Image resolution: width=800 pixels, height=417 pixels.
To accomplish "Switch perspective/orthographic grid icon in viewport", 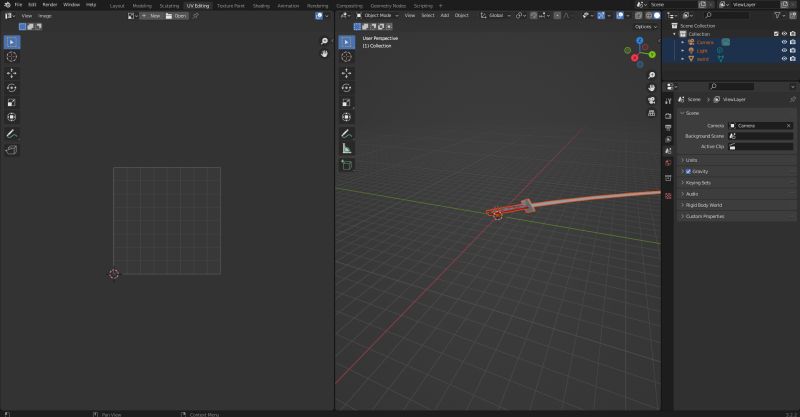I will [x=652, y=113].
